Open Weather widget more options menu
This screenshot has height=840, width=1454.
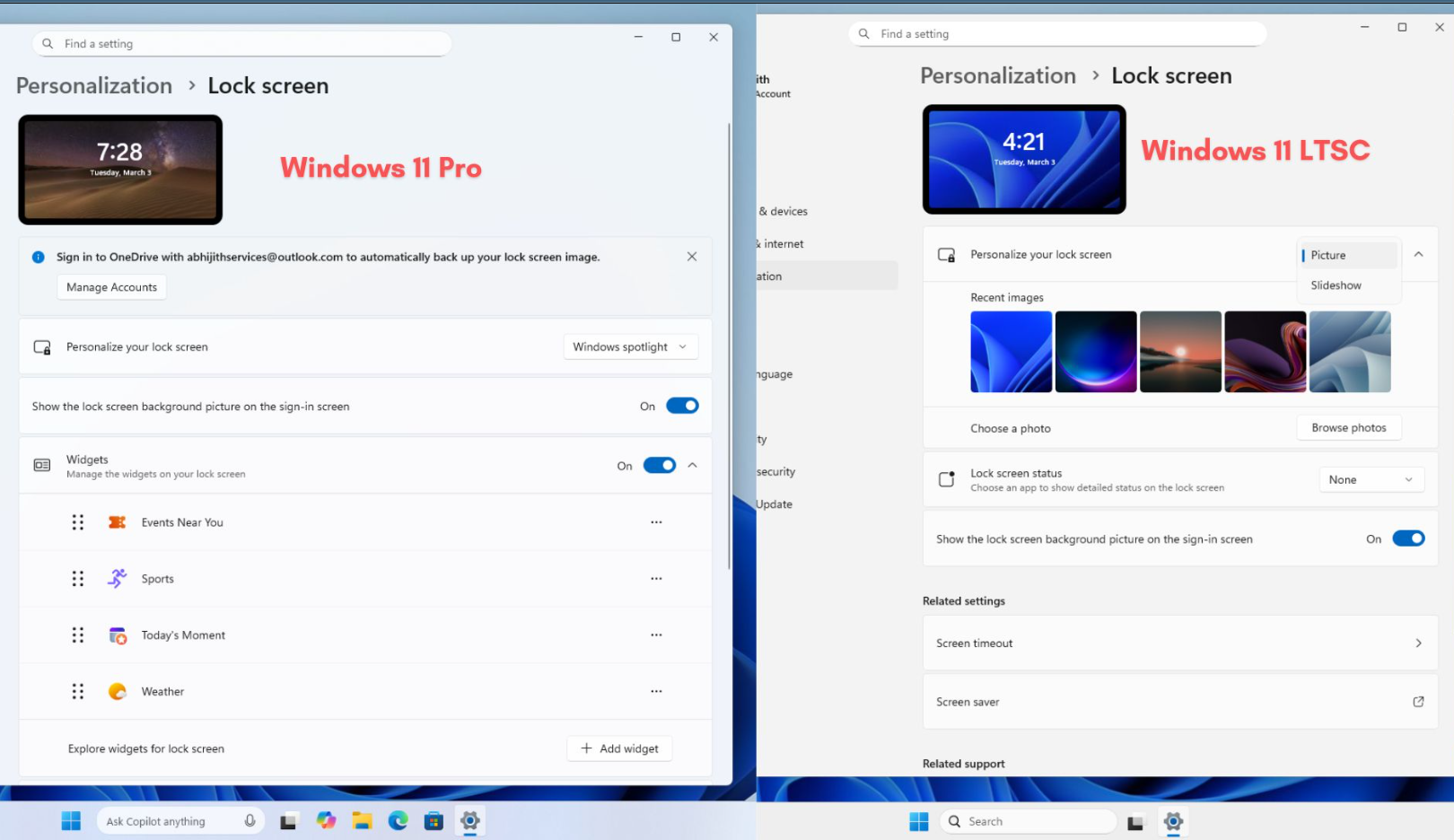[656, 692]
